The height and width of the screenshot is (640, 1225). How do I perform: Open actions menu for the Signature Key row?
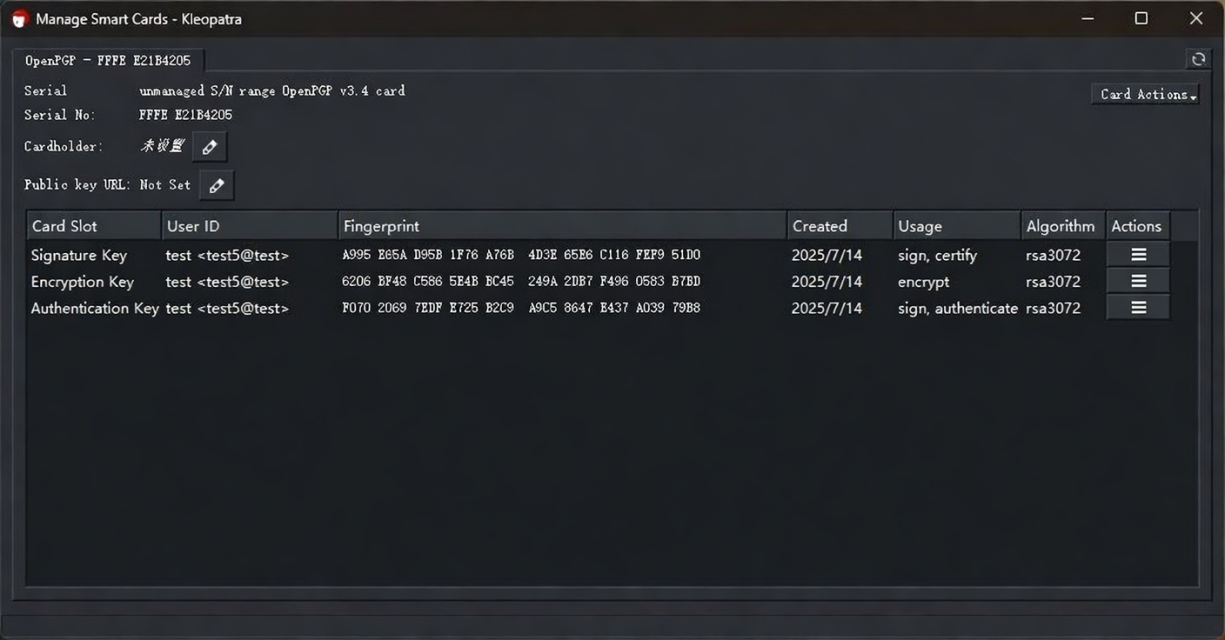[1138, 255]
